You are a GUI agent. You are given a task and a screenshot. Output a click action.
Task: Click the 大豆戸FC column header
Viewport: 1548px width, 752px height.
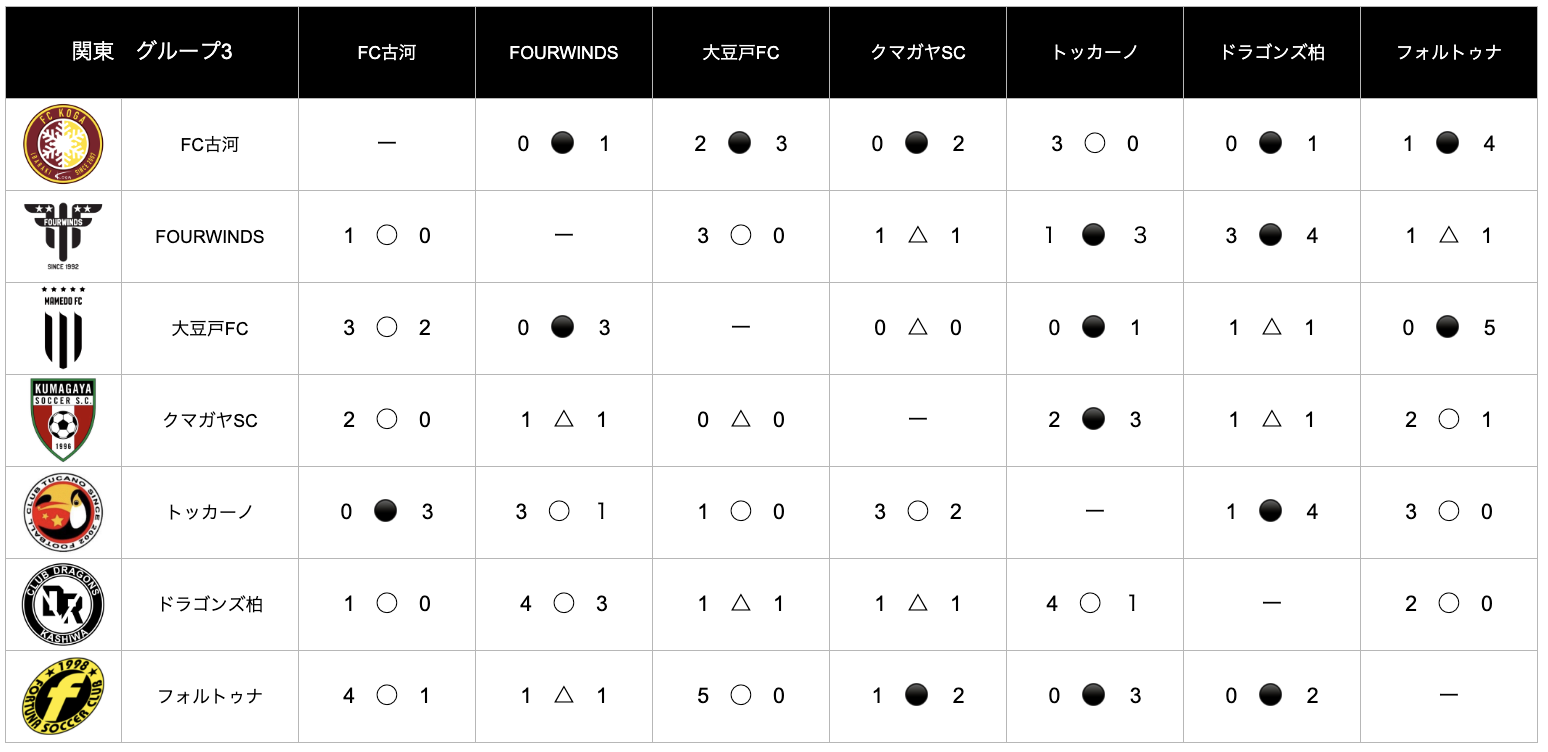(x=740, y=52)
